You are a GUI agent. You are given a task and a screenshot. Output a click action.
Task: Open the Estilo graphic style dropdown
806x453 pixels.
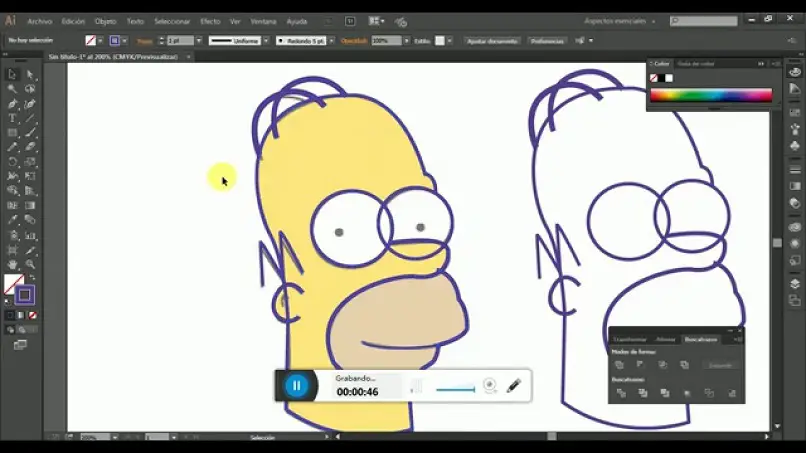point(450,41)
